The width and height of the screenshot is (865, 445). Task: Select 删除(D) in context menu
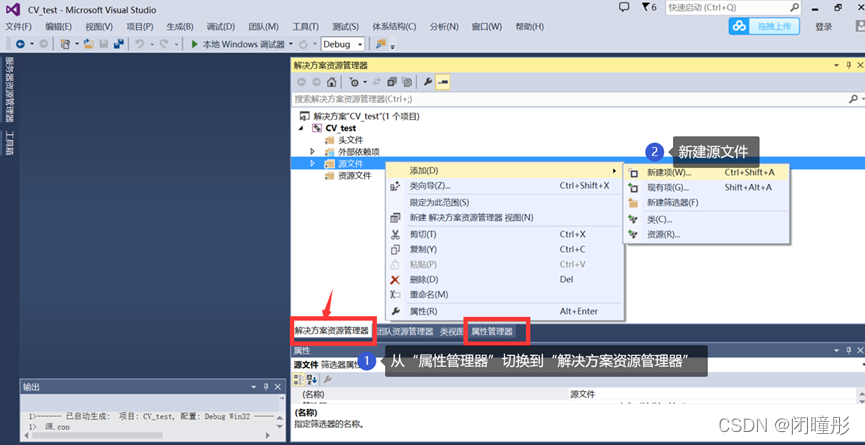[x=504, y=279]
